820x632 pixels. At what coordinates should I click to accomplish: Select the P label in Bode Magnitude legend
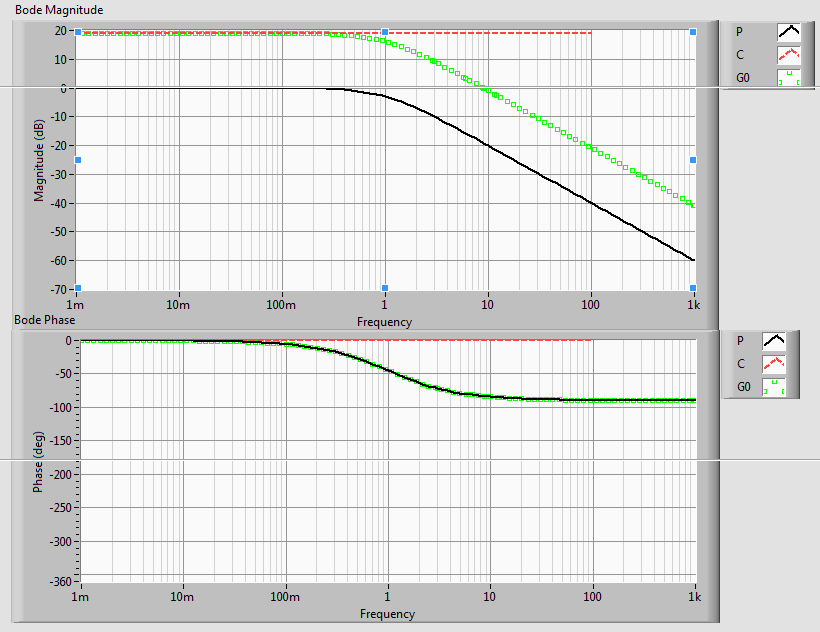click(739, 32)
